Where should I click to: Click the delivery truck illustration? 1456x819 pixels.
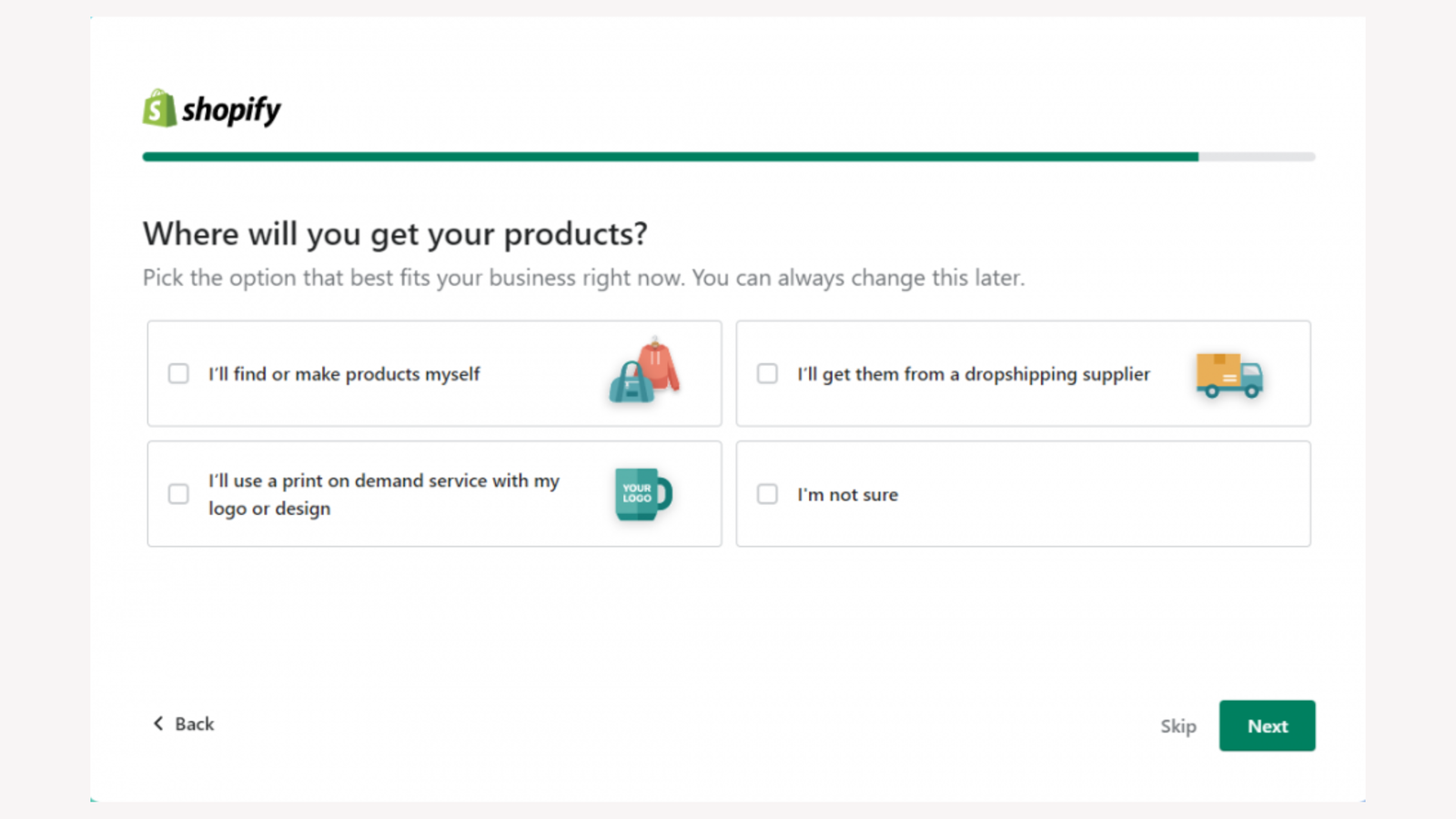[x=1229, y=375]
